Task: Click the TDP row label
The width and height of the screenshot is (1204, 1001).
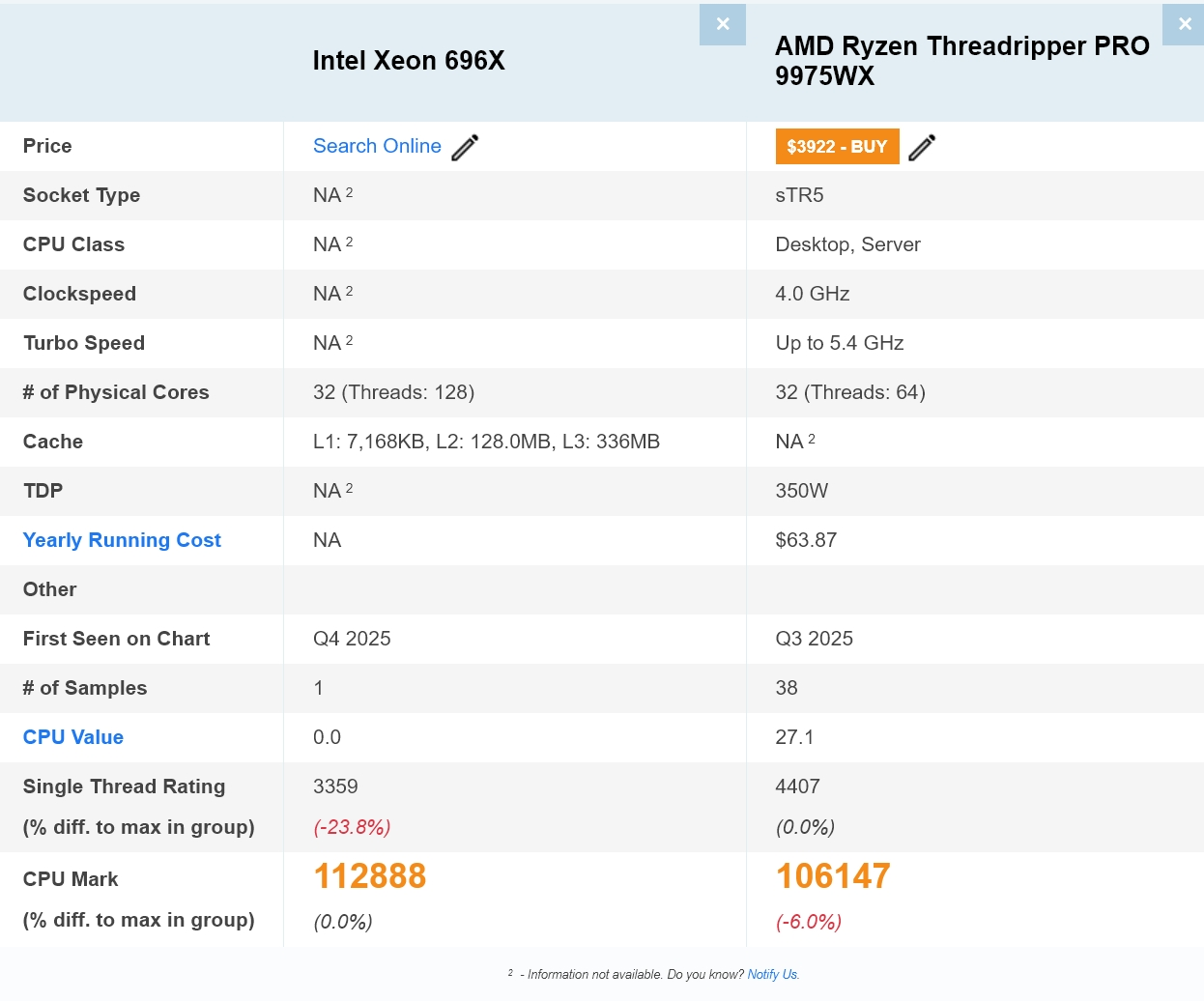Action: [x=43, y=491]
